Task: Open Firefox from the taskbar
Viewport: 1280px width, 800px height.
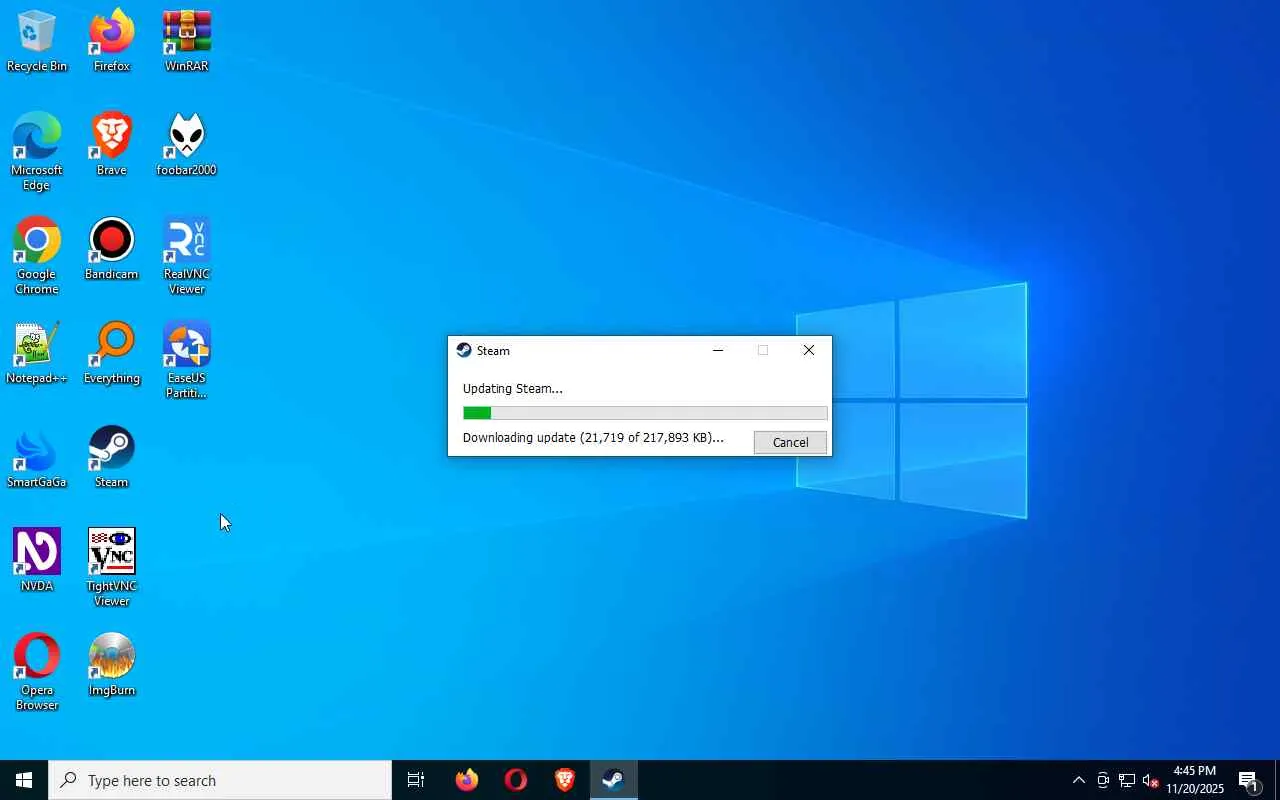Action: [x=467, y=780]
